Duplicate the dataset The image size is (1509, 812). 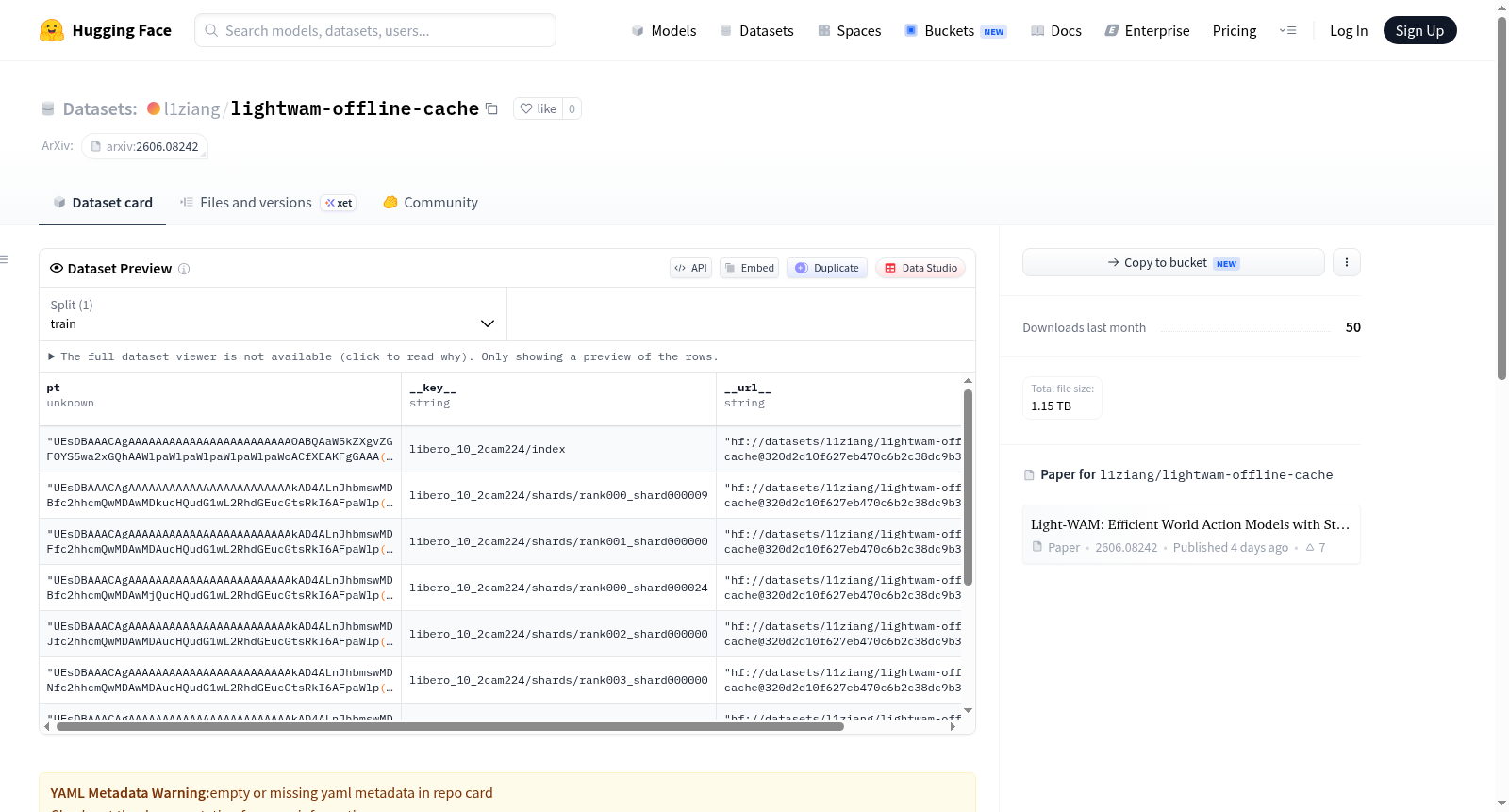pos(826,268)
